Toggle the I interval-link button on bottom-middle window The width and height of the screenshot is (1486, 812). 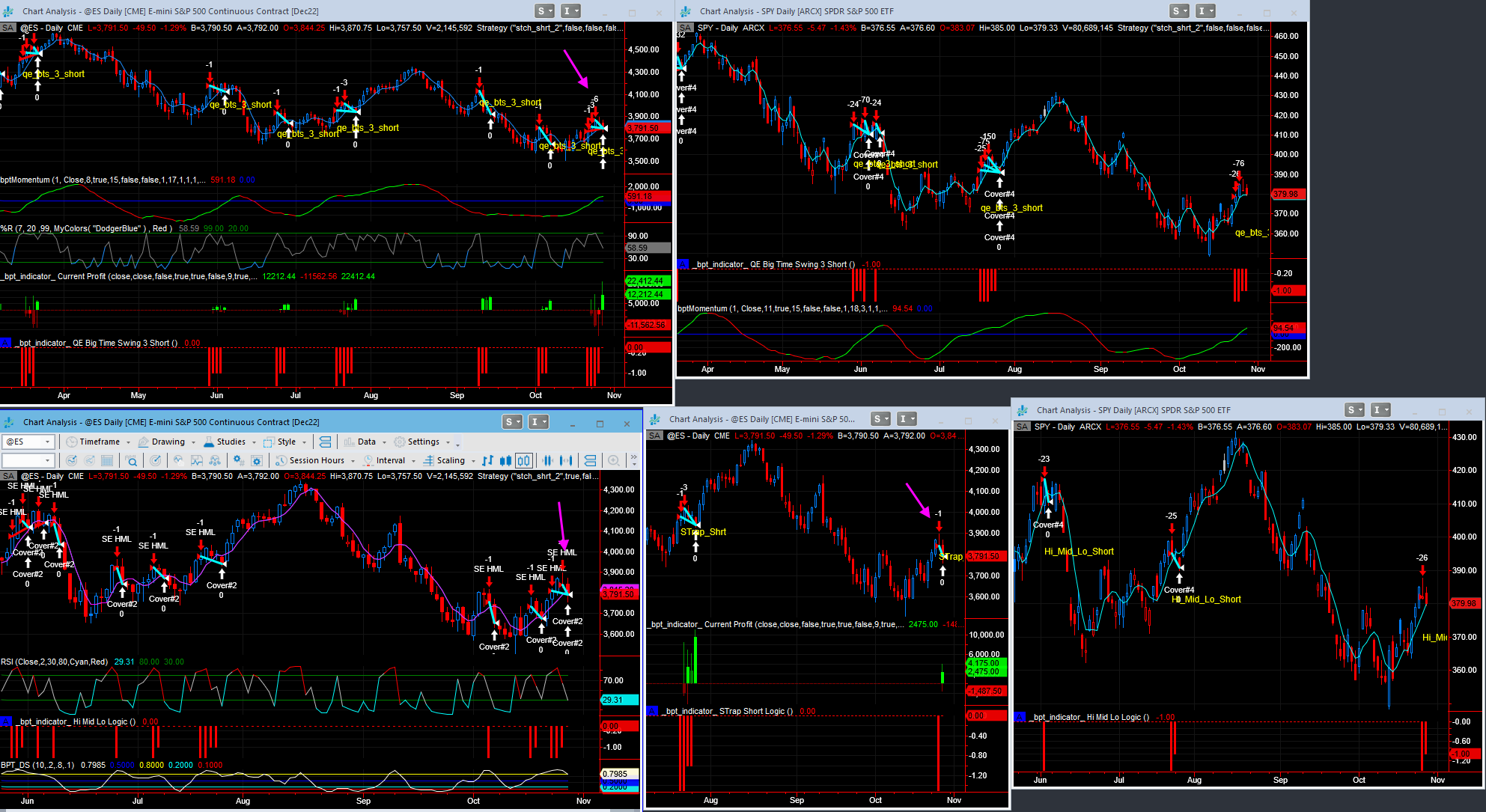pos(907,419)
